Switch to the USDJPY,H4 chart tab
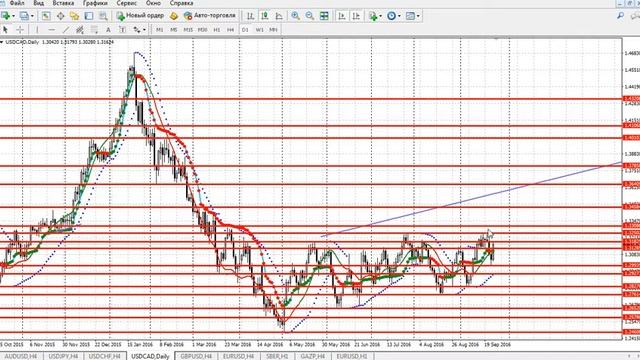The width and height of the screenshot is (640, 360). [63, 356]
